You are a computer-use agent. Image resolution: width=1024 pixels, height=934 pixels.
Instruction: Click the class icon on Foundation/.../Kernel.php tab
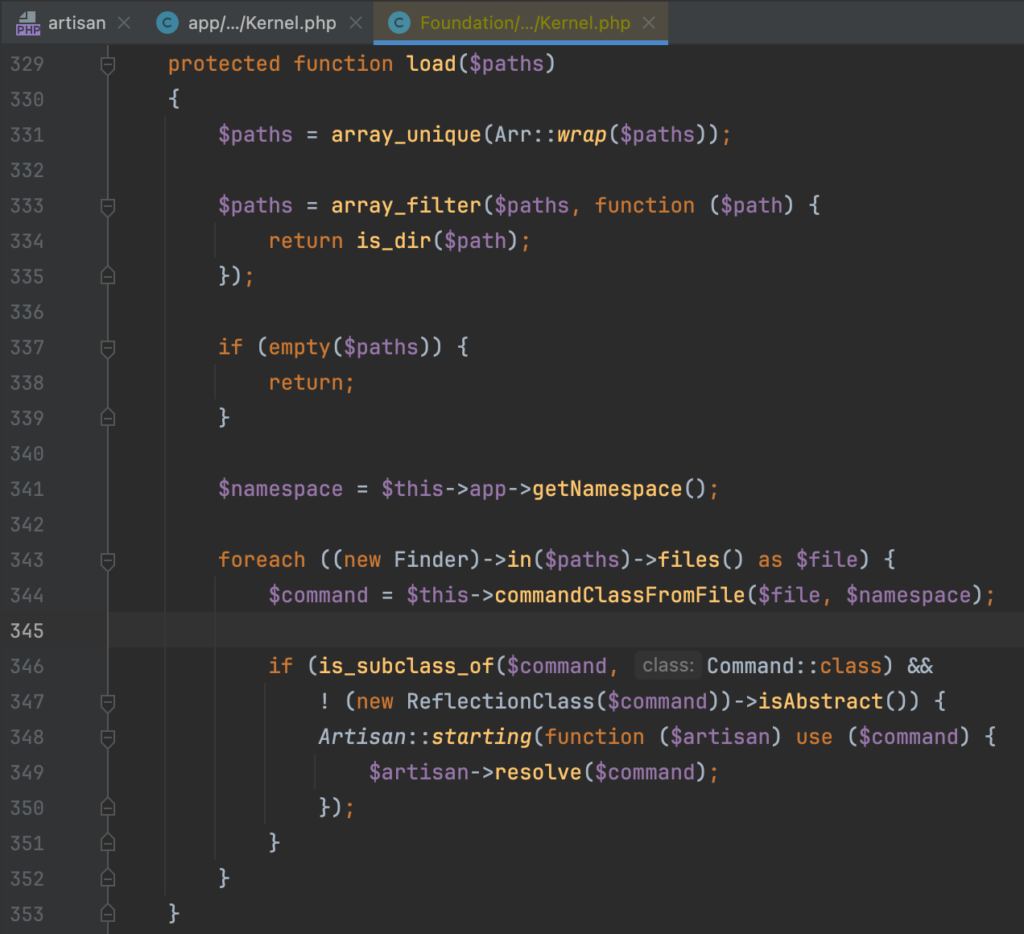point(398,22)
